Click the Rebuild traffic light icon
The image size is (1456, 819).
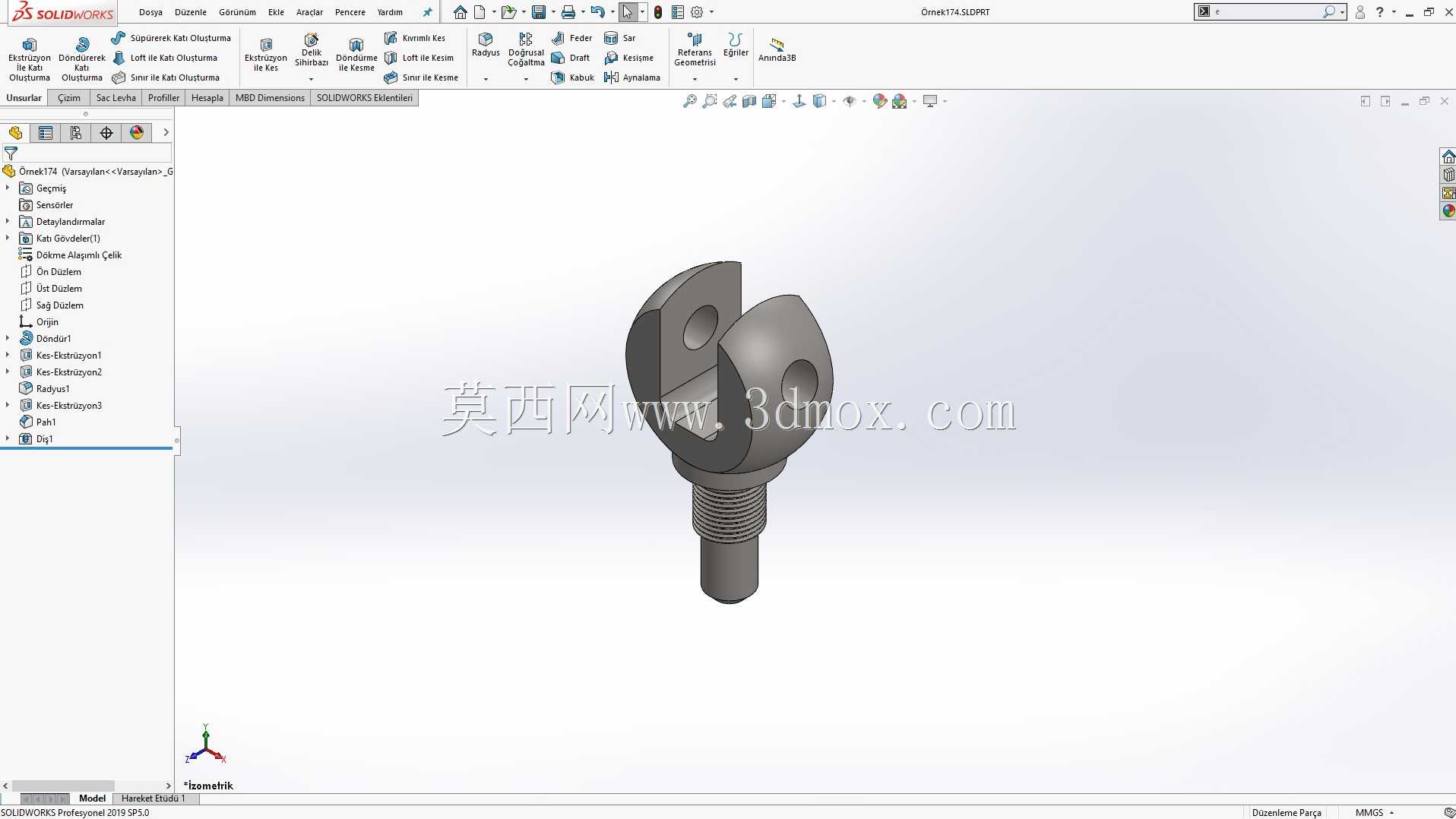pos(658,12)
